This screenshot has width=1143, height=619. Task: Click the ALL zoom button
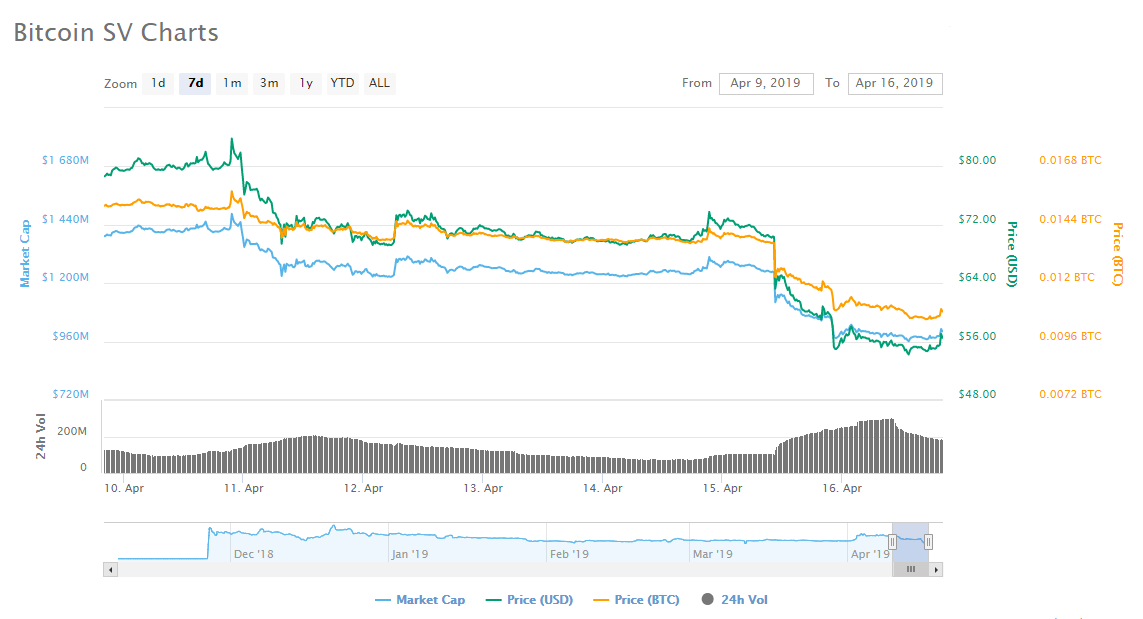pos(379,83)
